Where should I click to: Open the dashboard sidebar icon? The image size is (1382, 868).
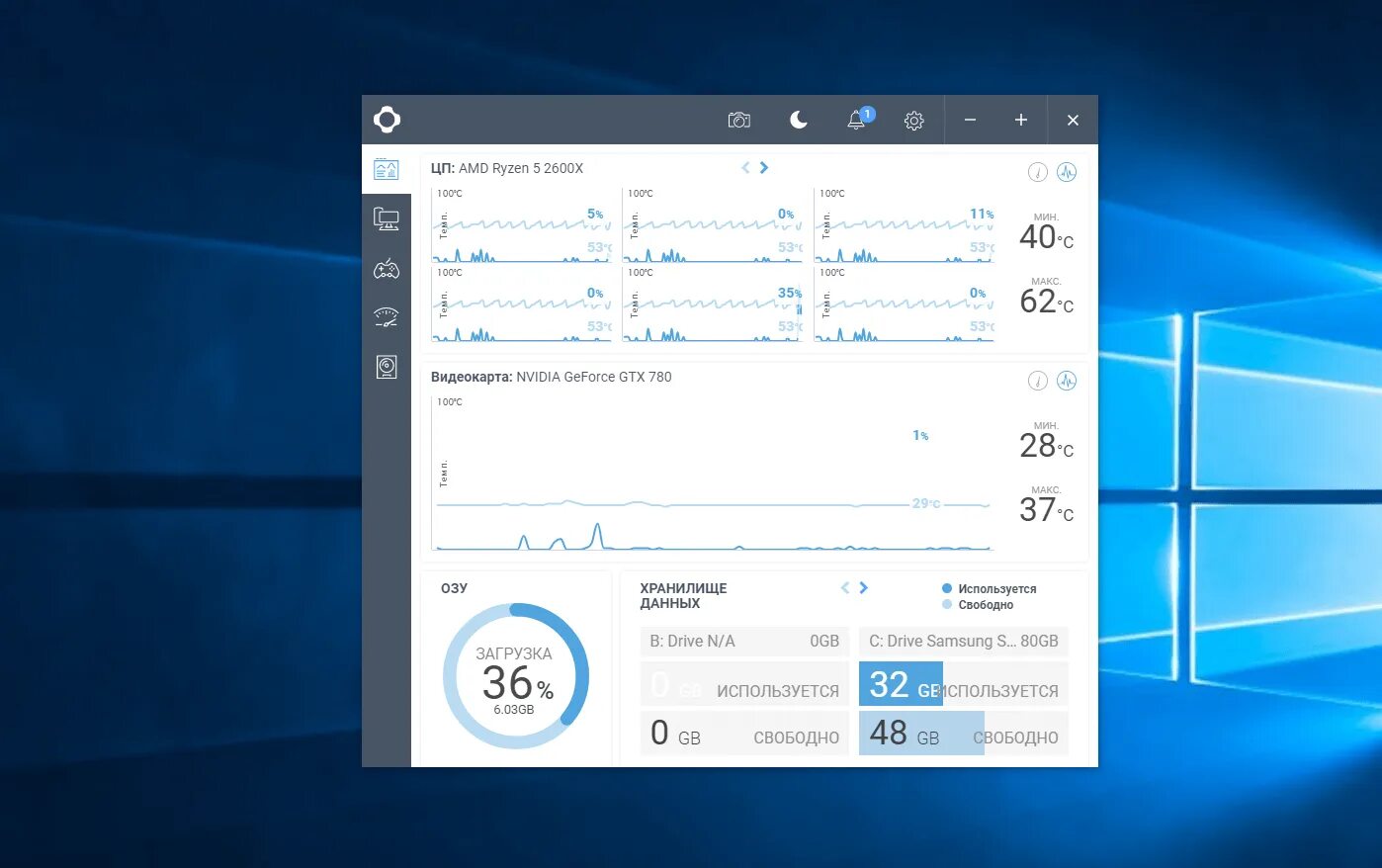coord(387,169)
